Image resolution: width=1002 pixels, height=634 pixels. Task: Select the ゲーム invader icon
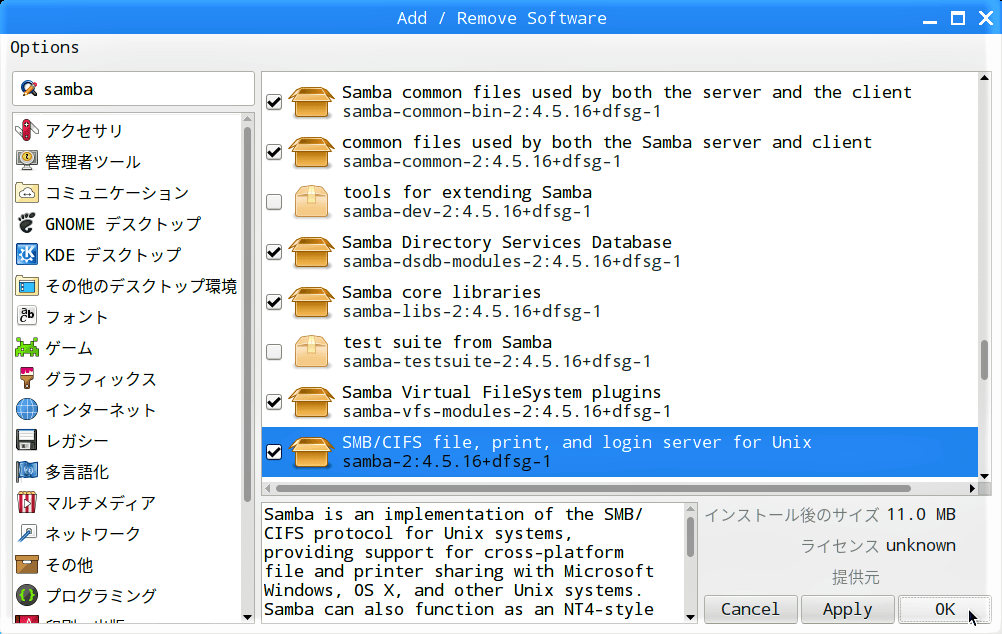(x=27, y=348)
